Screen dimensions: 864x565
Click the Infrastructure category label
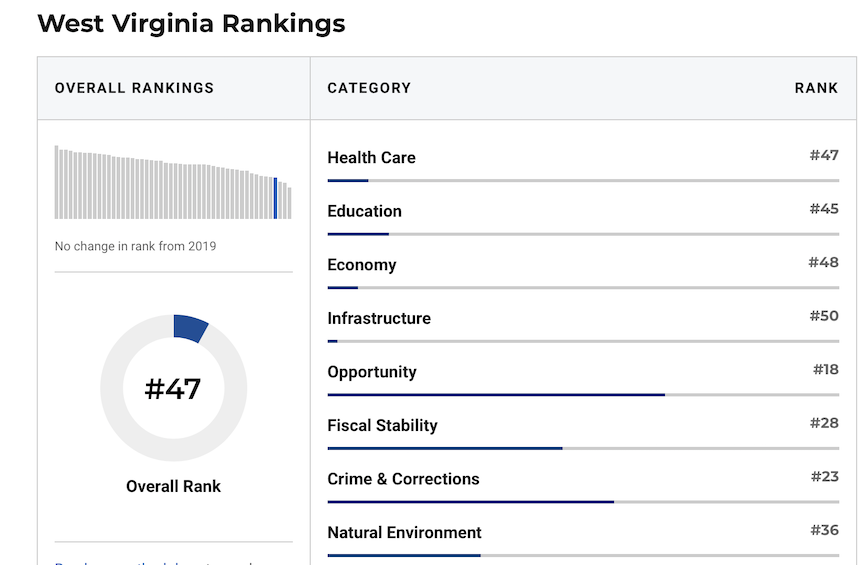coord(378,318)
